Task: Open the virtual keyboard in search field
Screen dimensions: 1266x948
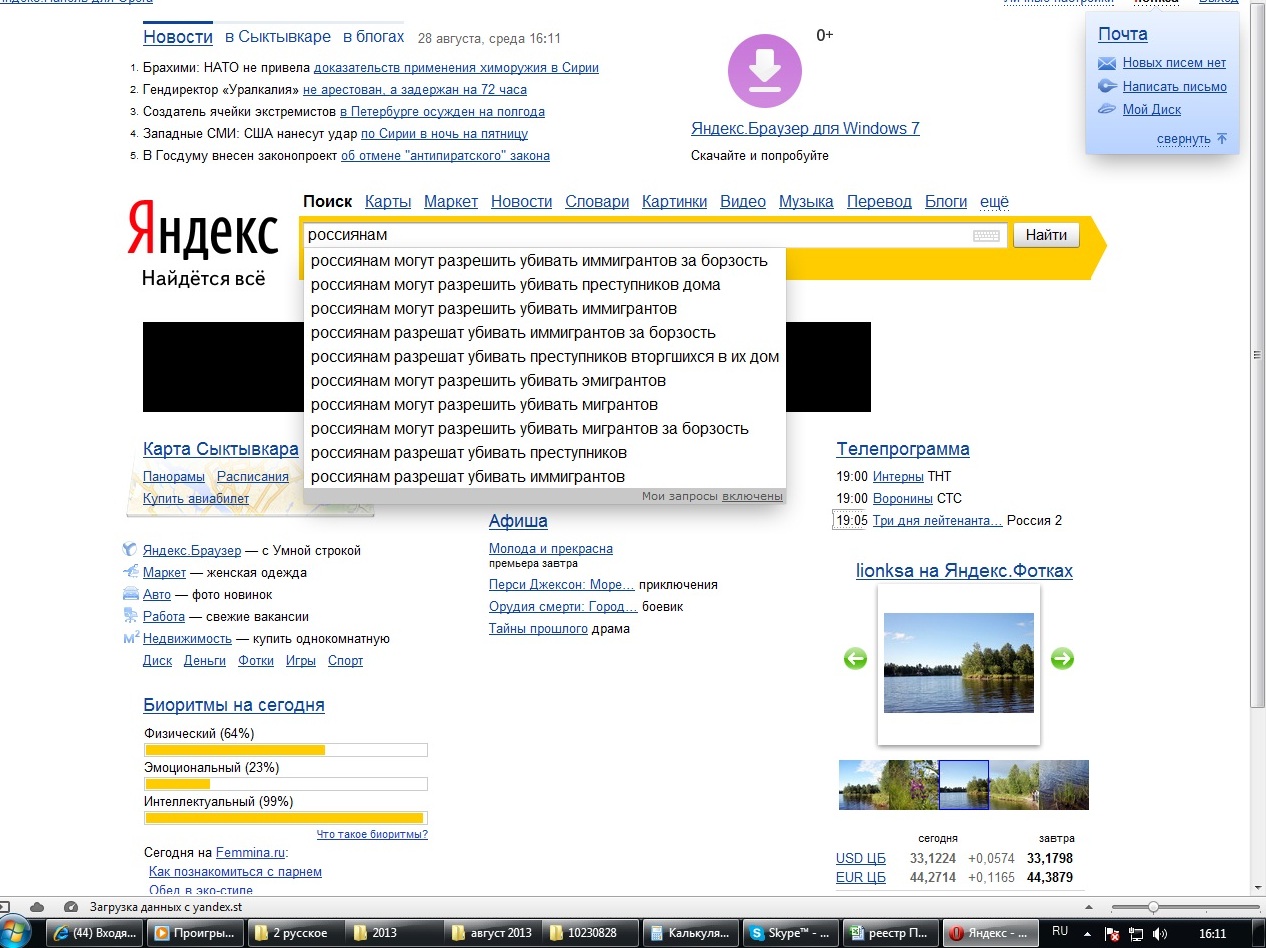Action: (x=985, y=236)
